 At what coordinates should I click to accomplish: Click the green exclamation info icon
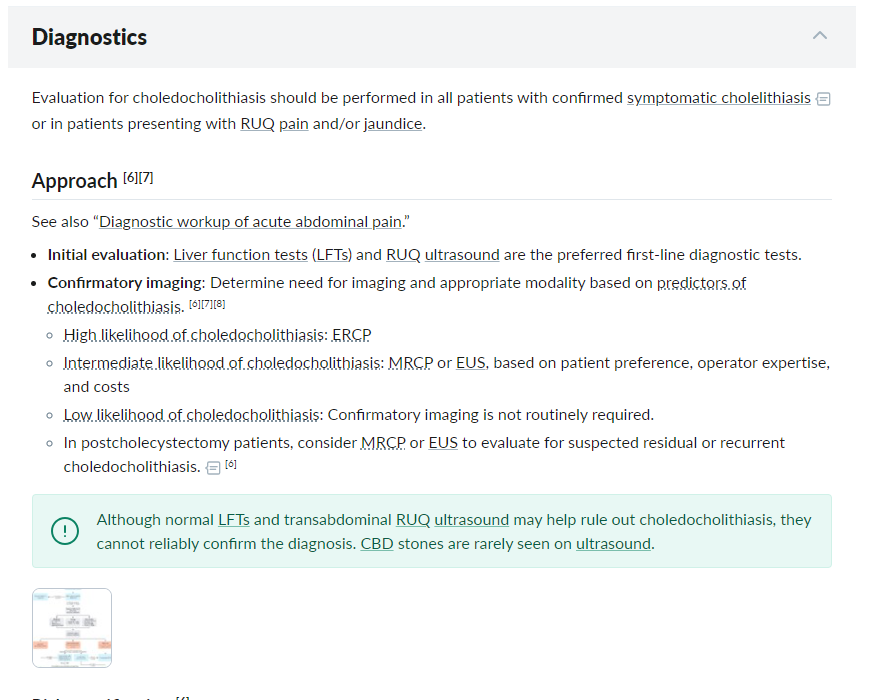coord(65,531)
